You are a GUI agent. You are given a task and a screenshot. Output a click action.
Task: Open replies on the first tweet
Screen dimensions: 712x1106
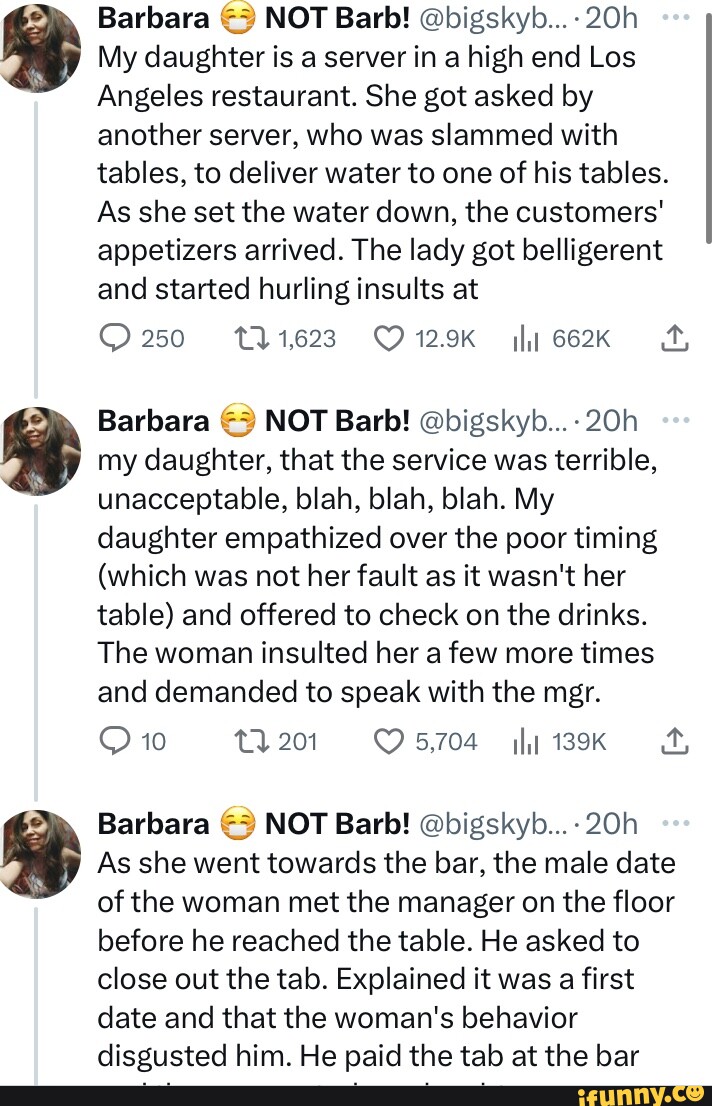(116, 338)
